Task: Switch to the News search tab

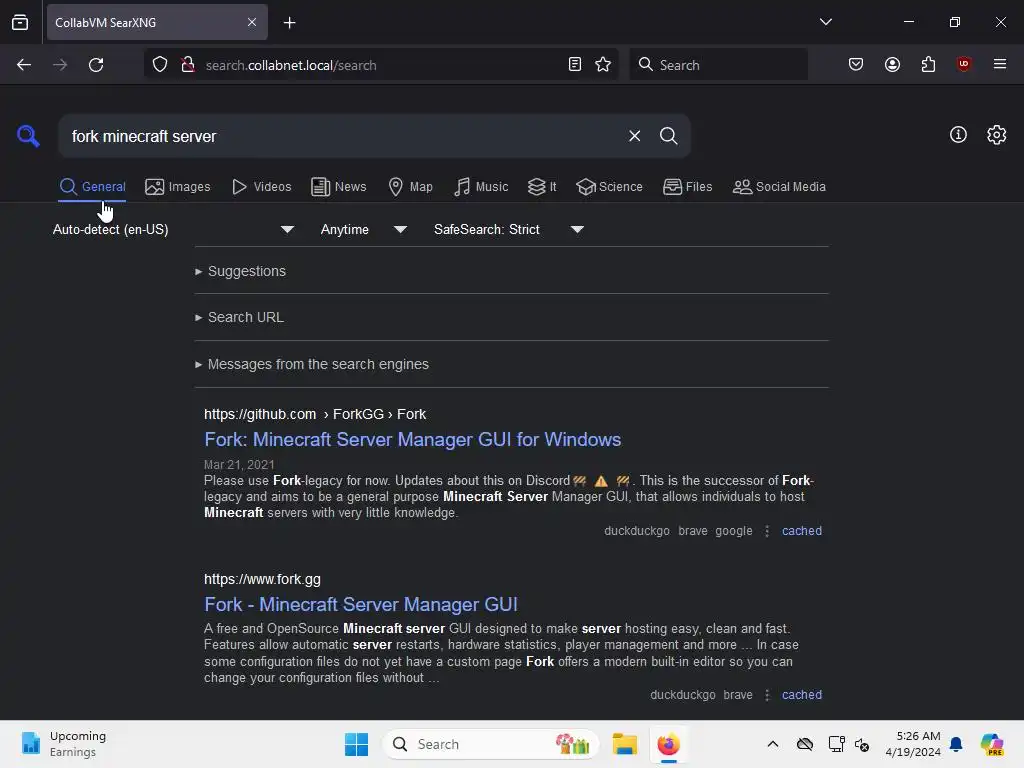Action: coord(338,187)
